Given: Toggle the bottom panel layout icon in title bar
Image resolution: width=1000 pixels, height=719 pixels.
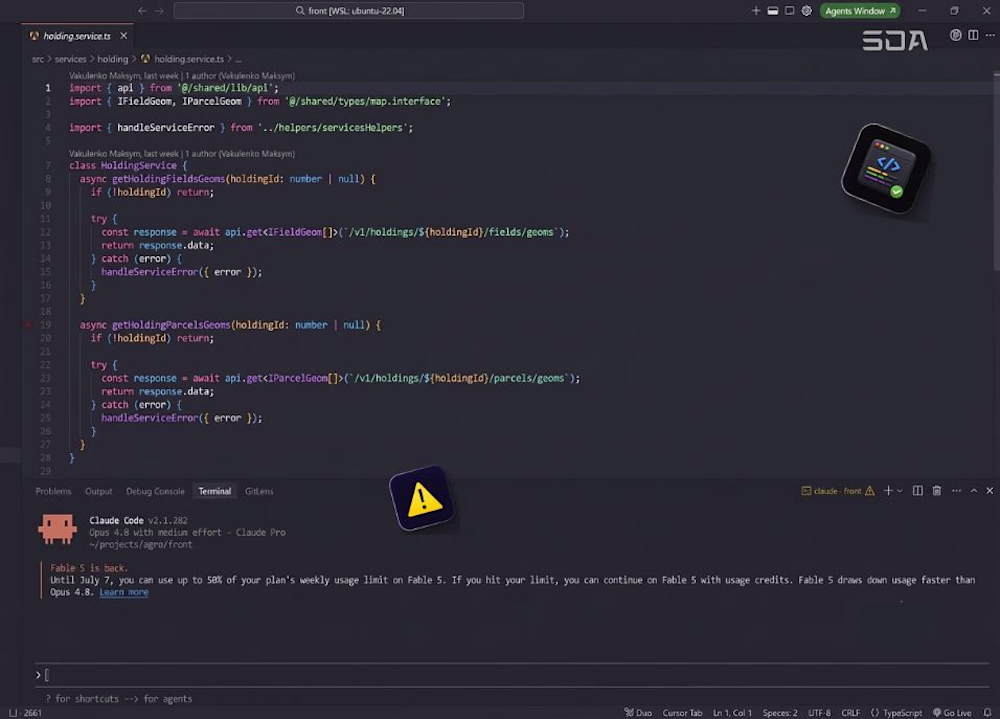Looking at the screenshot, I should point(772,11).
